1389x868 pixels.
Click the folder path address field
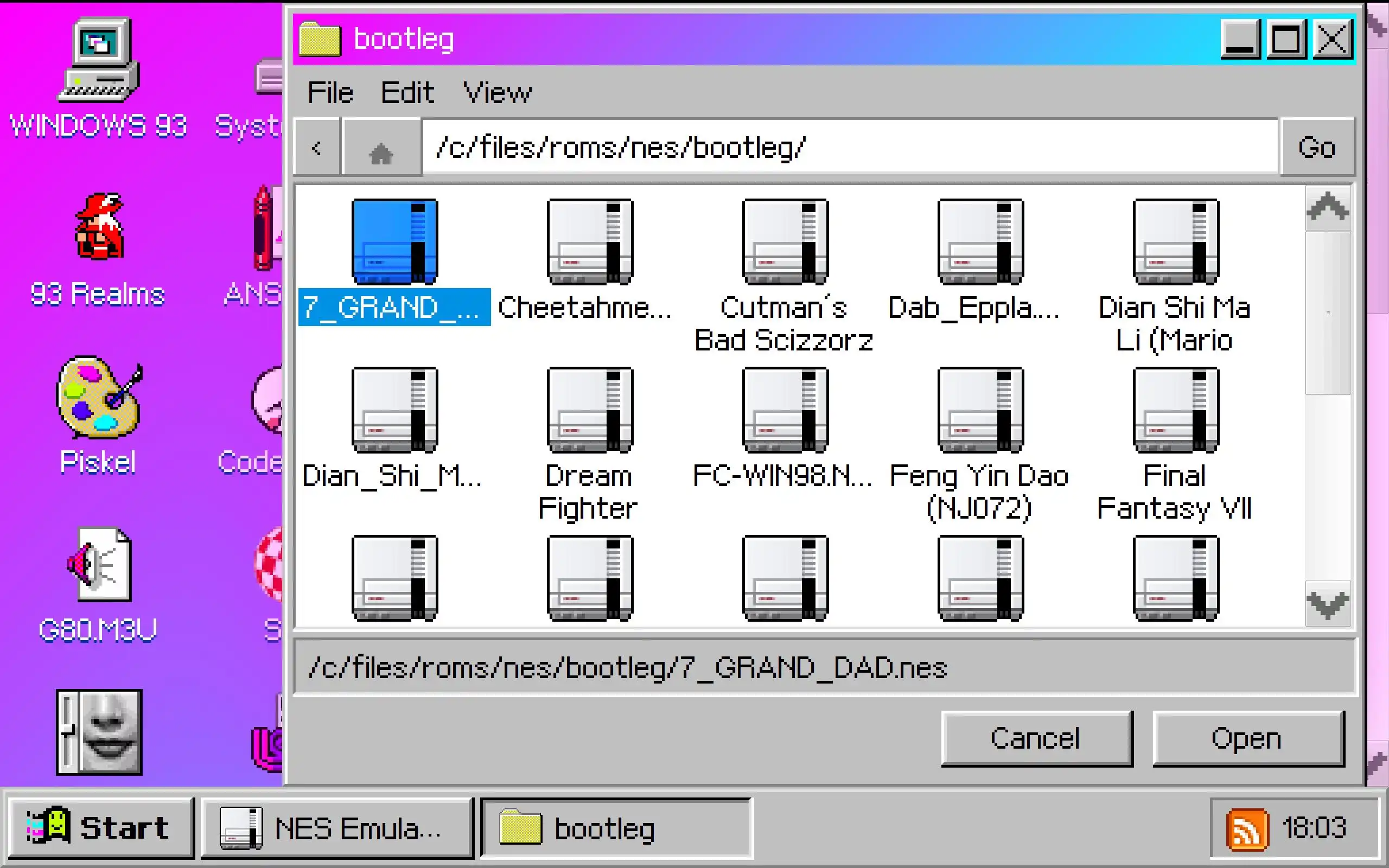coord(850,148)
